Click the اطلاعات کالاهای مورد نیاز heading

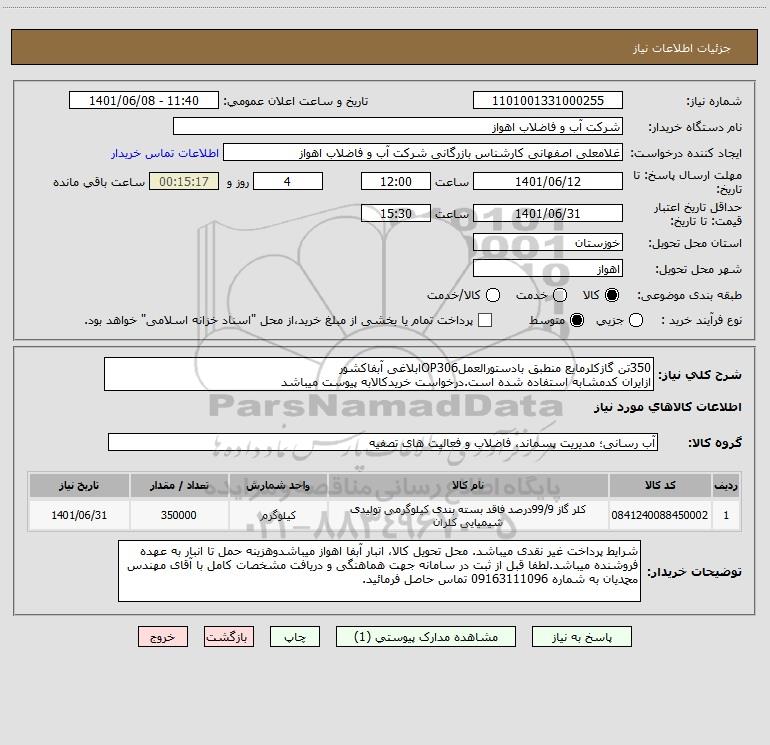click(x=667, y=407)
